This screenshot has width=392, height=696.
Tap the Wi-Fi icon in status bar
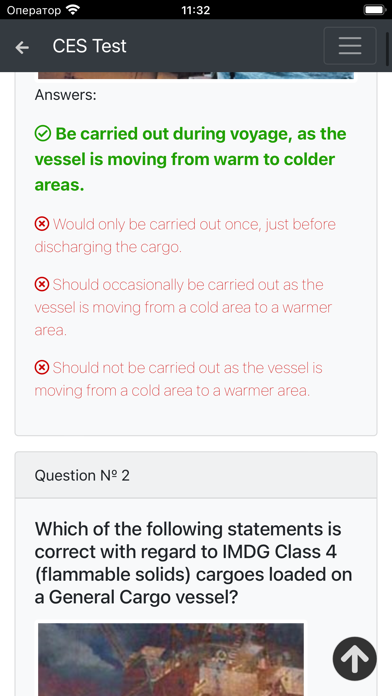[x=72, y=10]
